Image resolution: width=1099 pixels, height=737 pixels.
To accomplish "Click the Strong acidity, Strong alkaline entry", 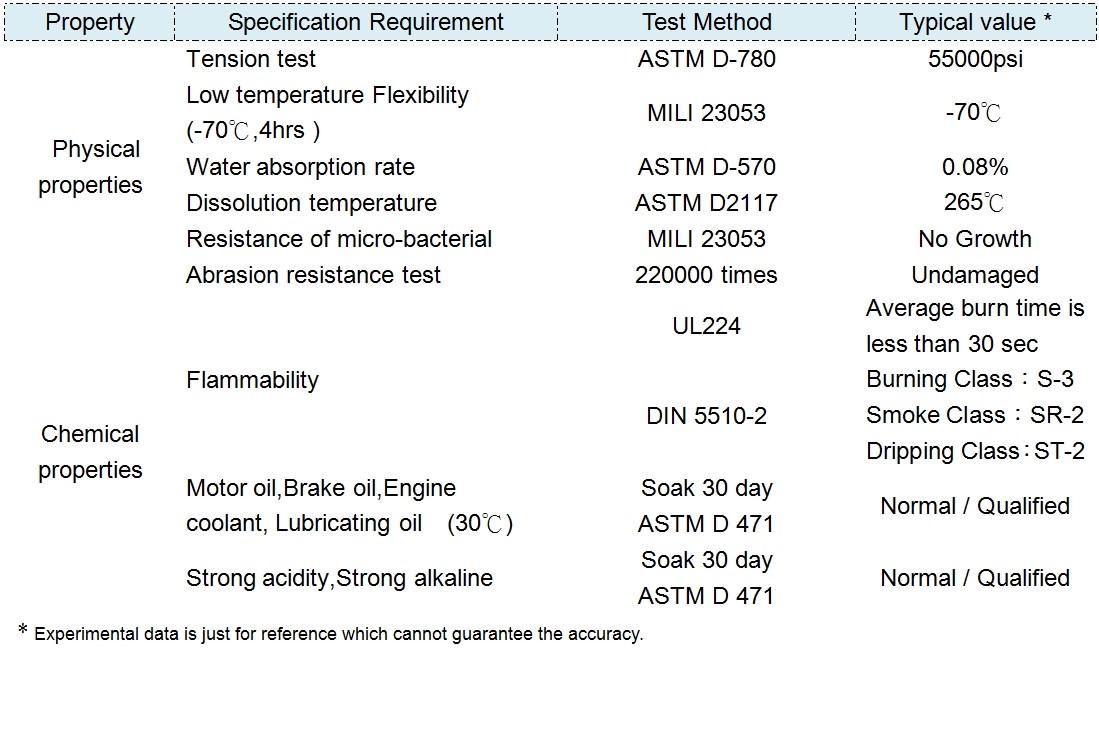I will [x=339, y=578].
